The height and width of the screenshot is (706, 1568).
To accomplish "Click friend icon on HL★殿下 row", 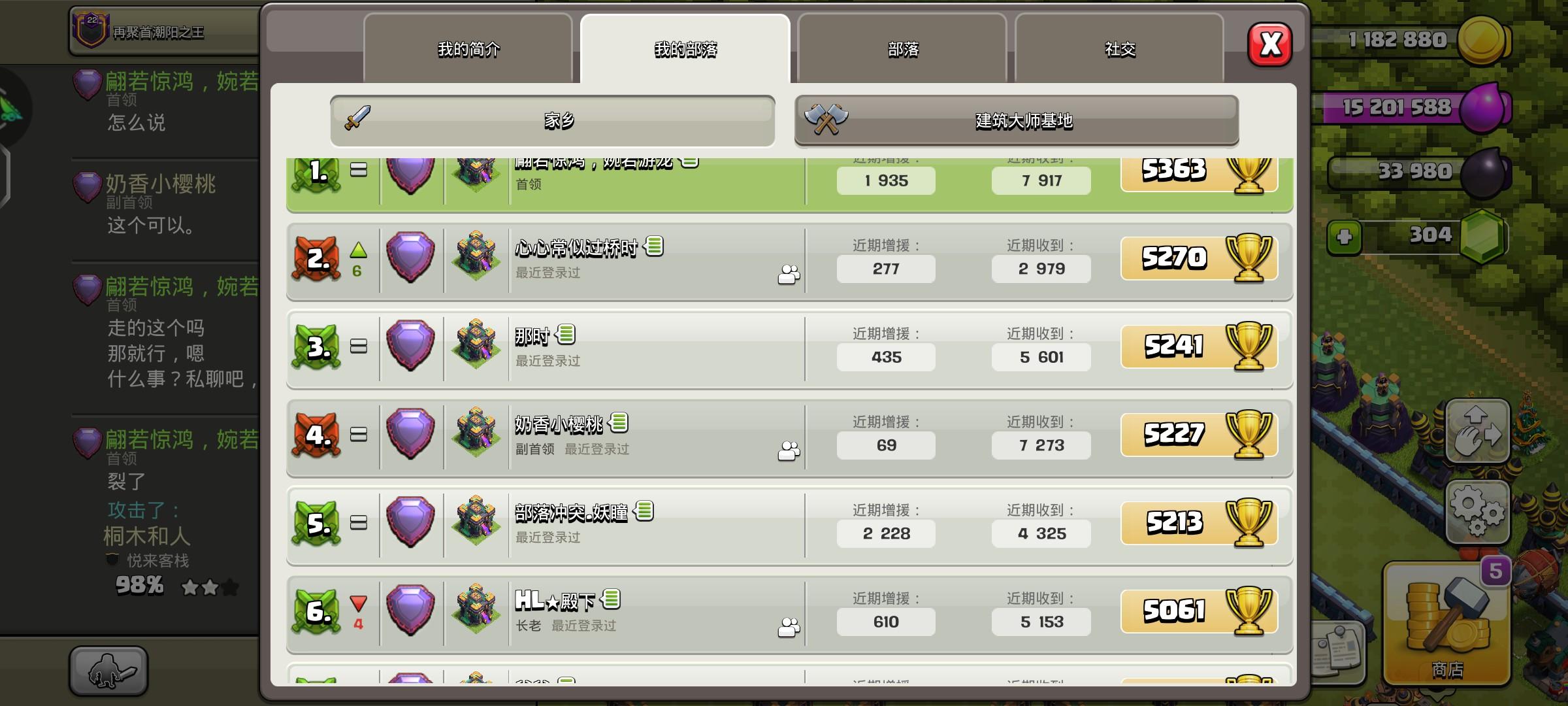I will (789, 628).
